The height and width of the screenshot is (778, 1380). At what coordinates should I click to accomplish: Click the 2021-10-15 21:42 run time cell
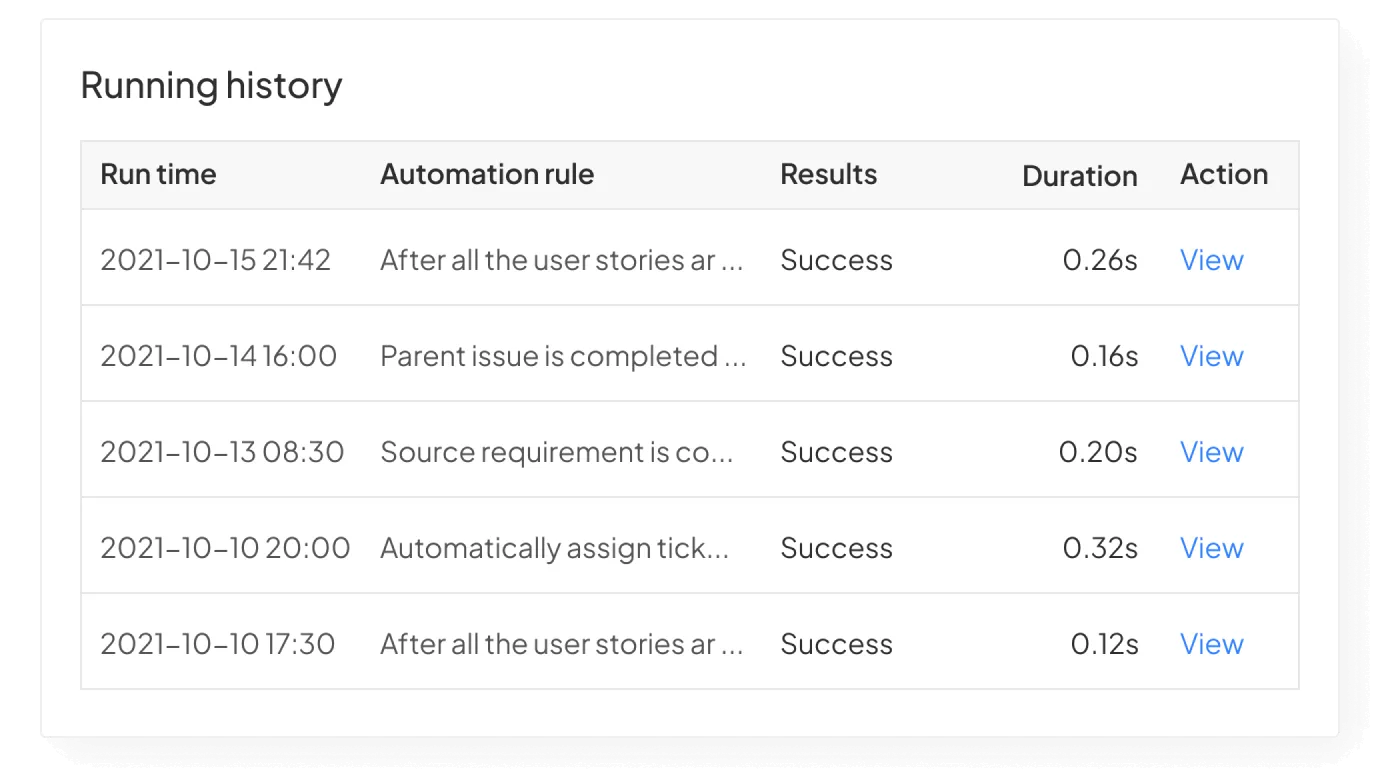point(215,260)
